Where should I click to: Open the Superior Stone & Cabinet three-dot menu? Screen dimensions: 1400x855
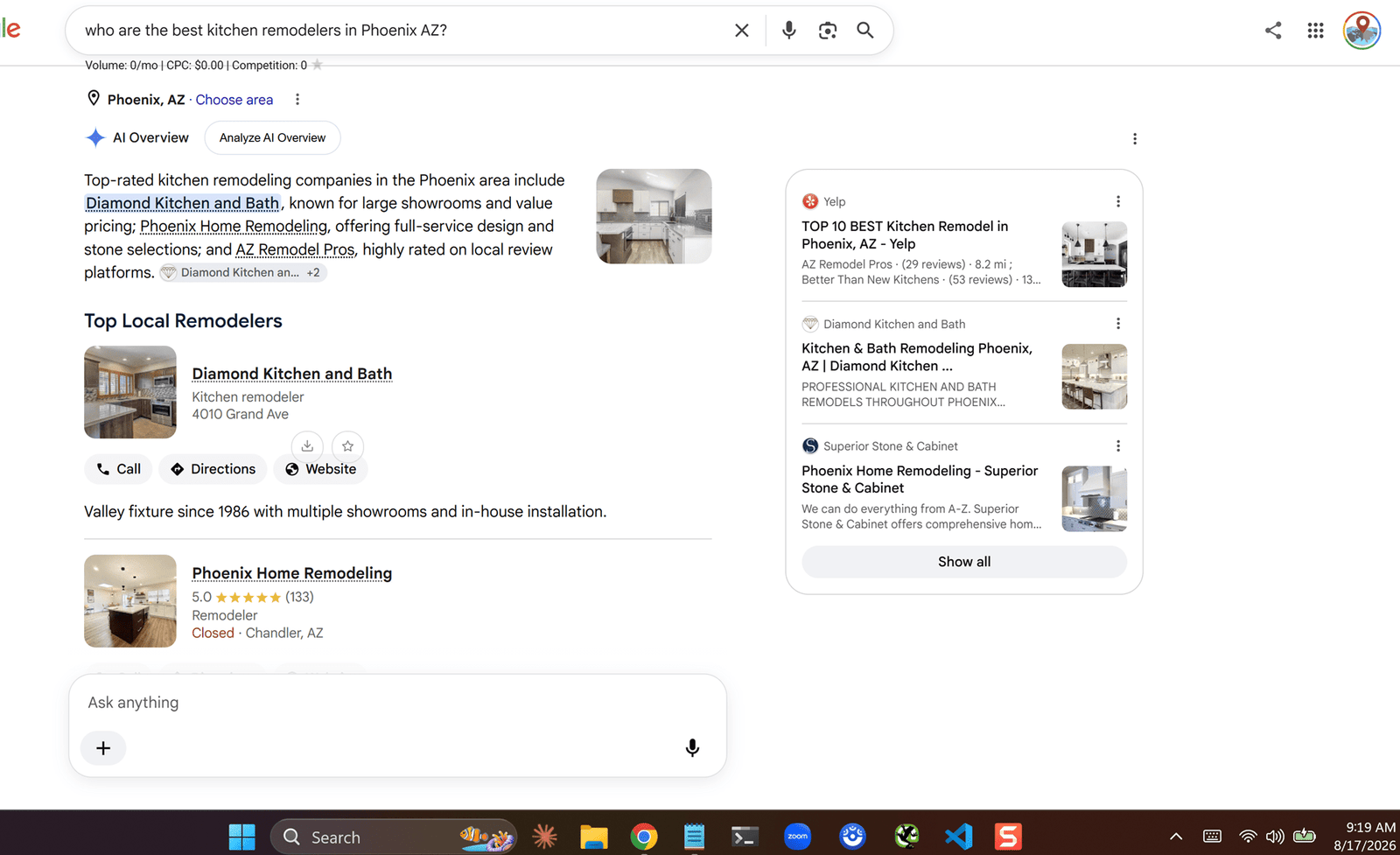(1117, 446)
